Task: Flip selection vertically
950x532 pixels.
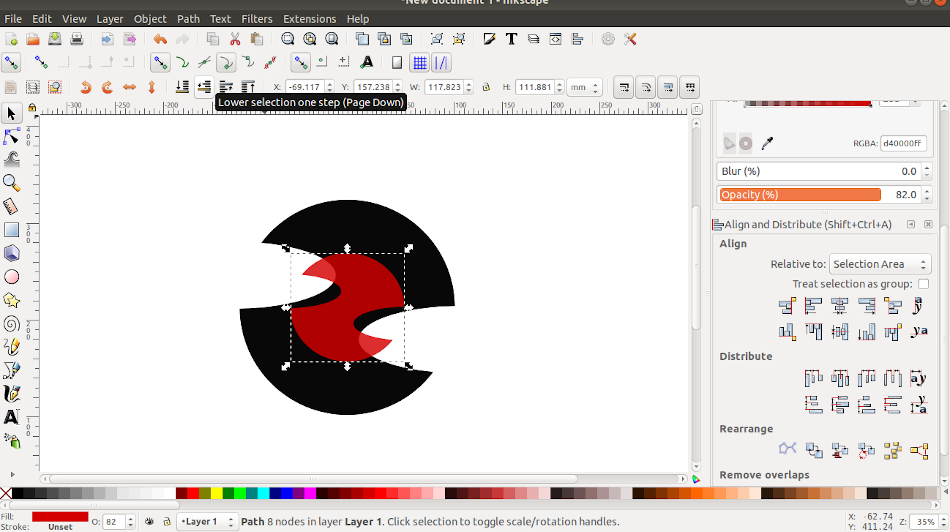Action: click(151, 87)
